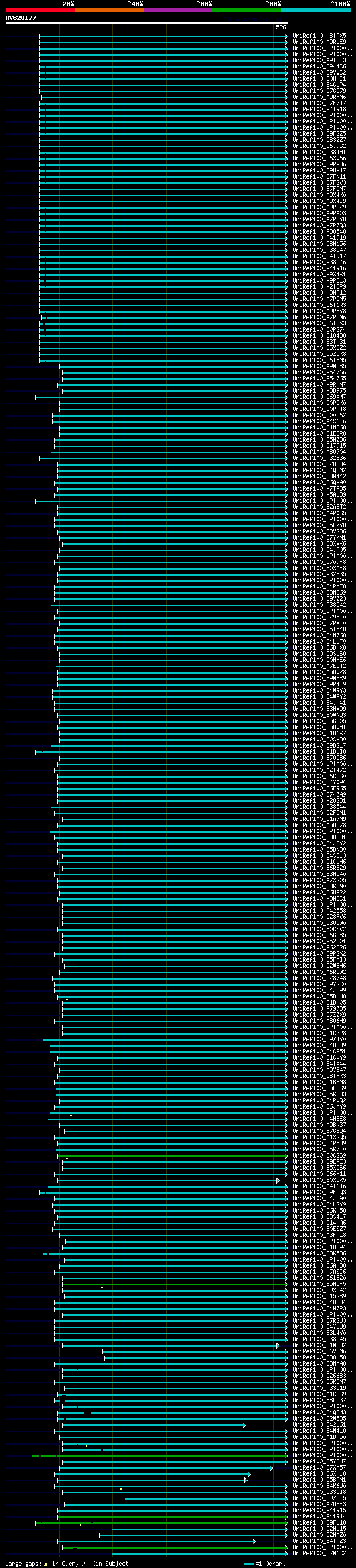Open hit UniRef100_P42558
Screen dimensions: 356x1568
tap(319, 911)
